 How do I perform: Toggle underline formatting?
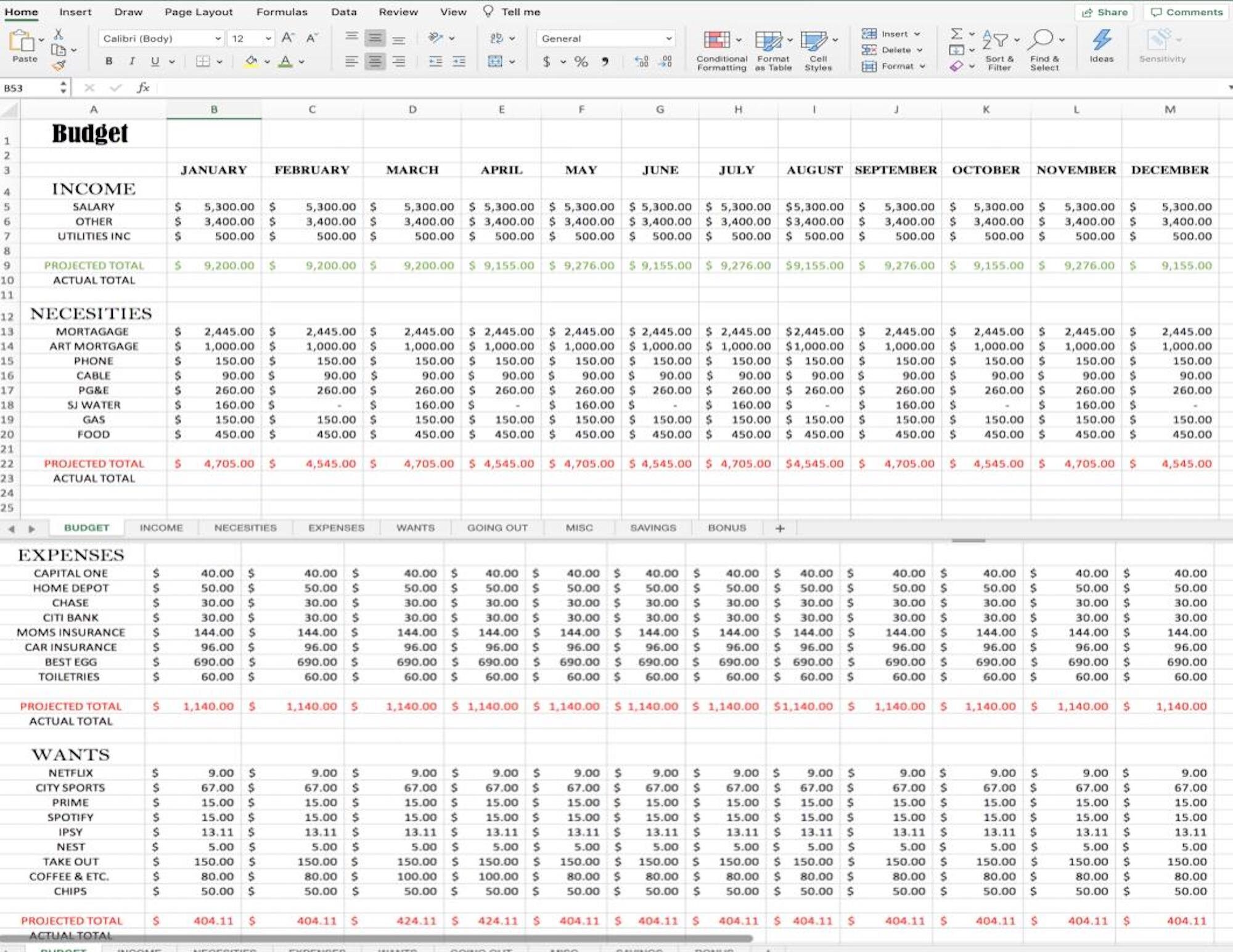tap(154, 61)
